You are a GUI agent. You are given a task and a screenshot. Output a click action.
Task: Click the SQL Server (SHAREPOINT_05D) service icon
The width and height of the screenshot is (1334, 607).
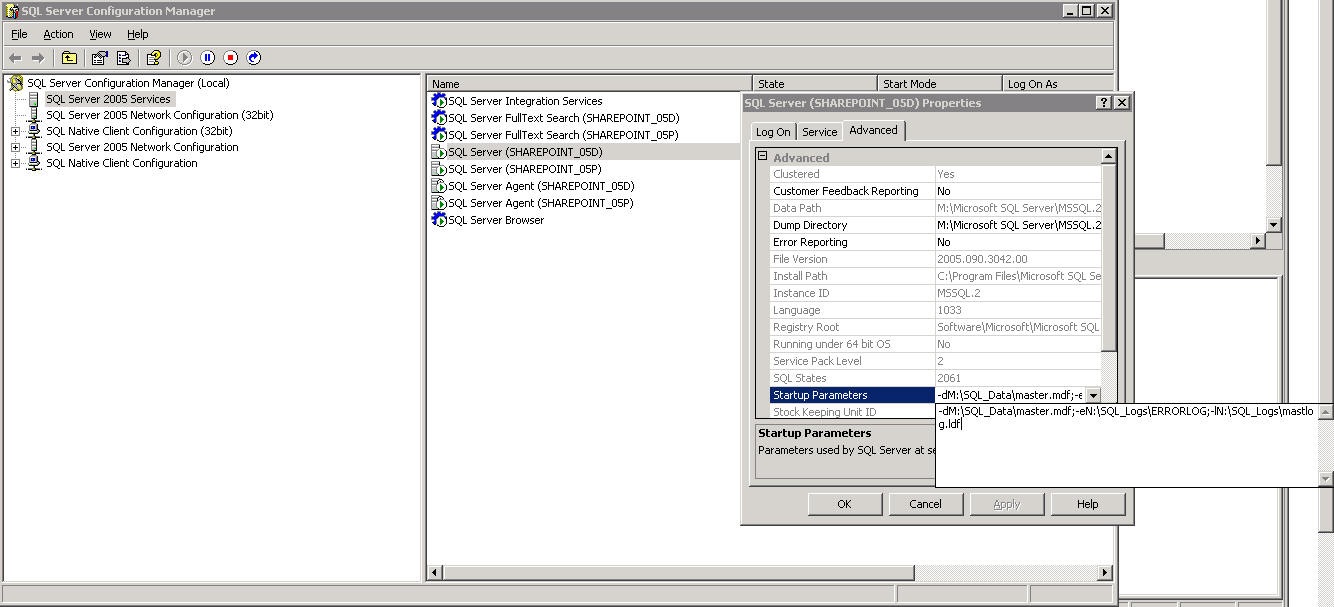pos(439,152)
